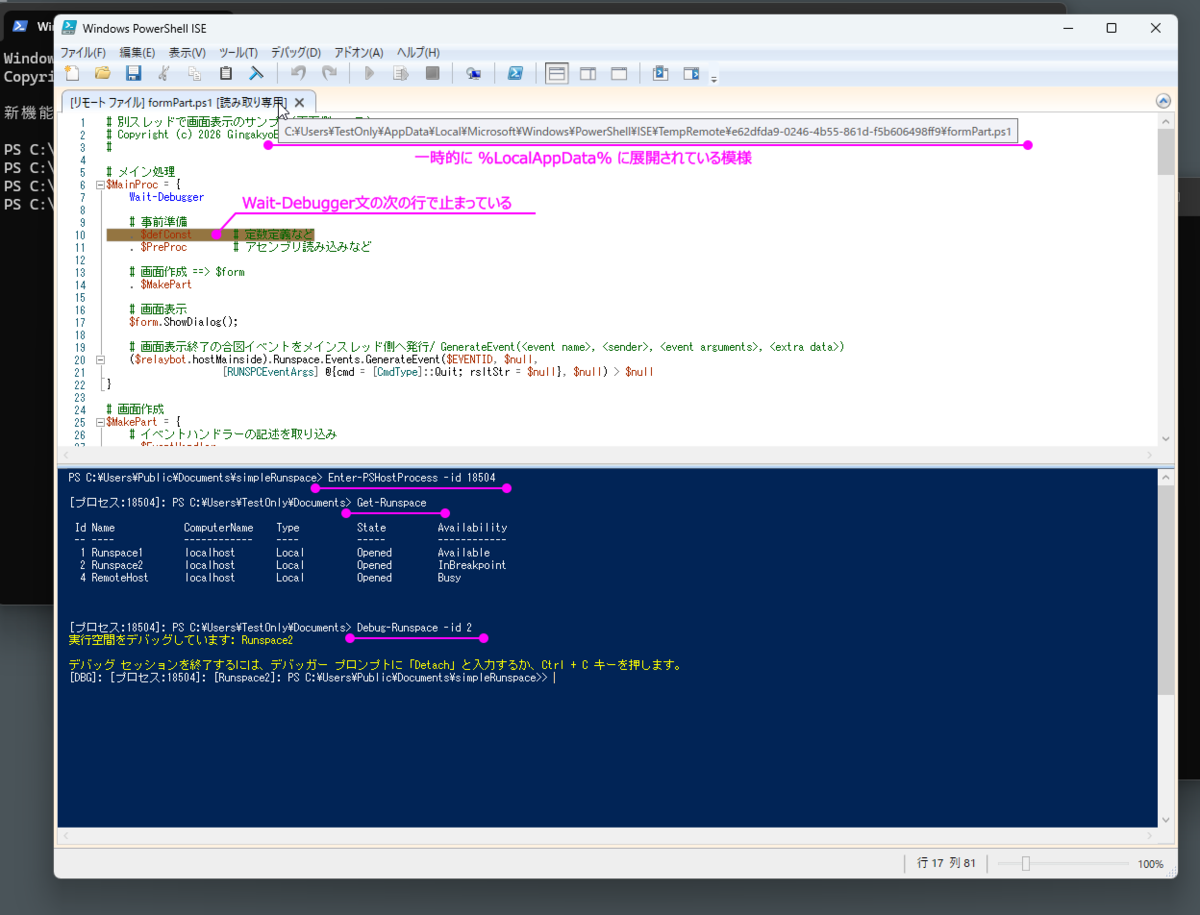Click the Clear console pane icon
The width and height of the screenshot is (1200, 915).
(x=256, y=73)
